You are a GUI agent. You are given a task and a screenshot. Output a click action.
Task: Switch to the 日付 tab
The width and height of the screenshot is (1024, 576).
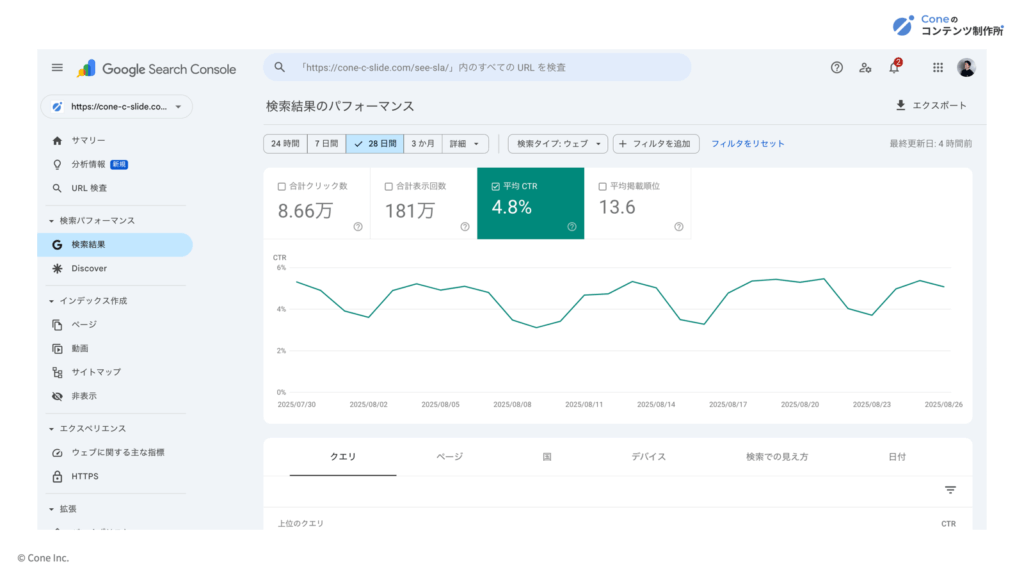tap(897, 457)
